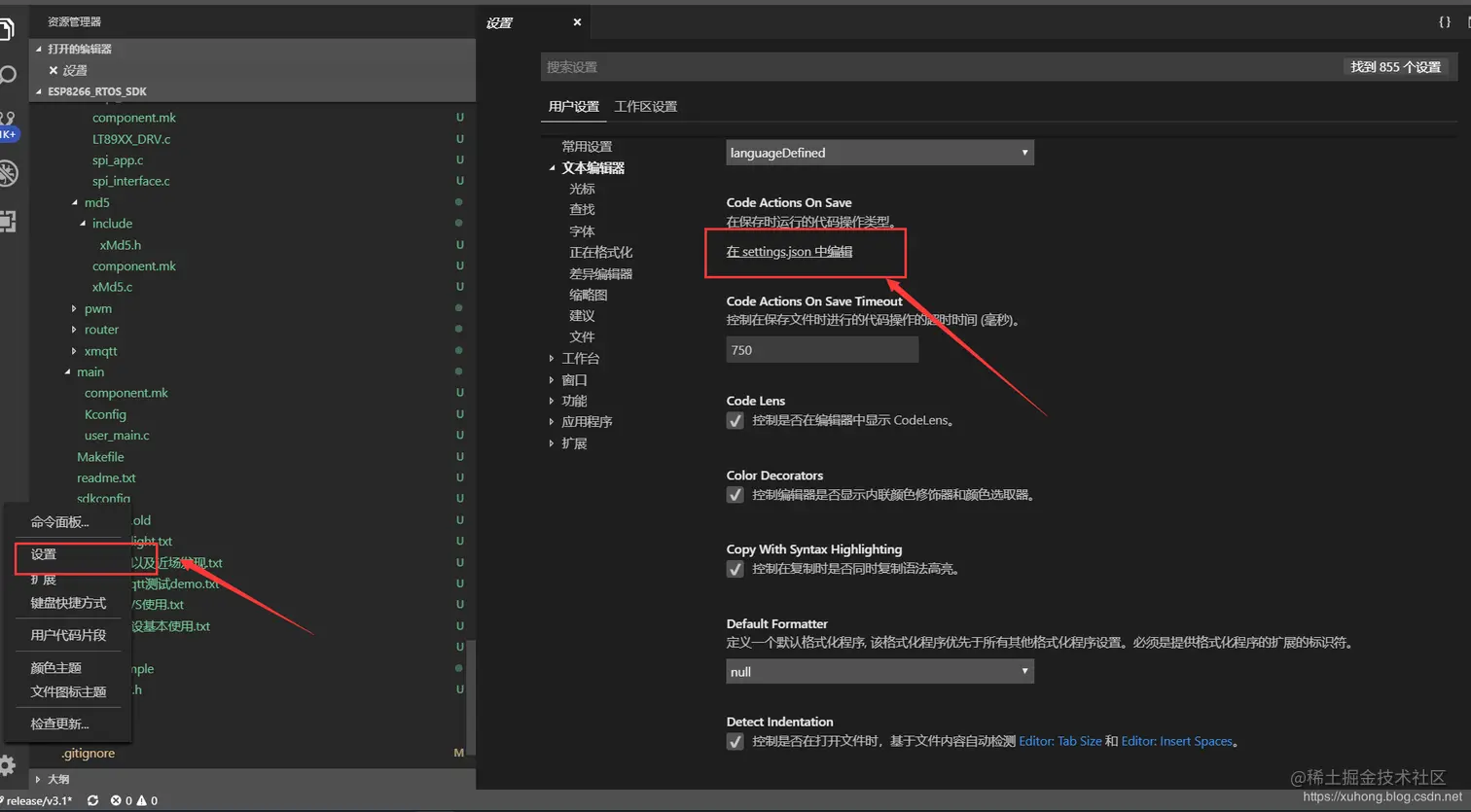Expand the 大纲 outline panel
This screenshot has width=1471, height=812.
tap(253, 779)
